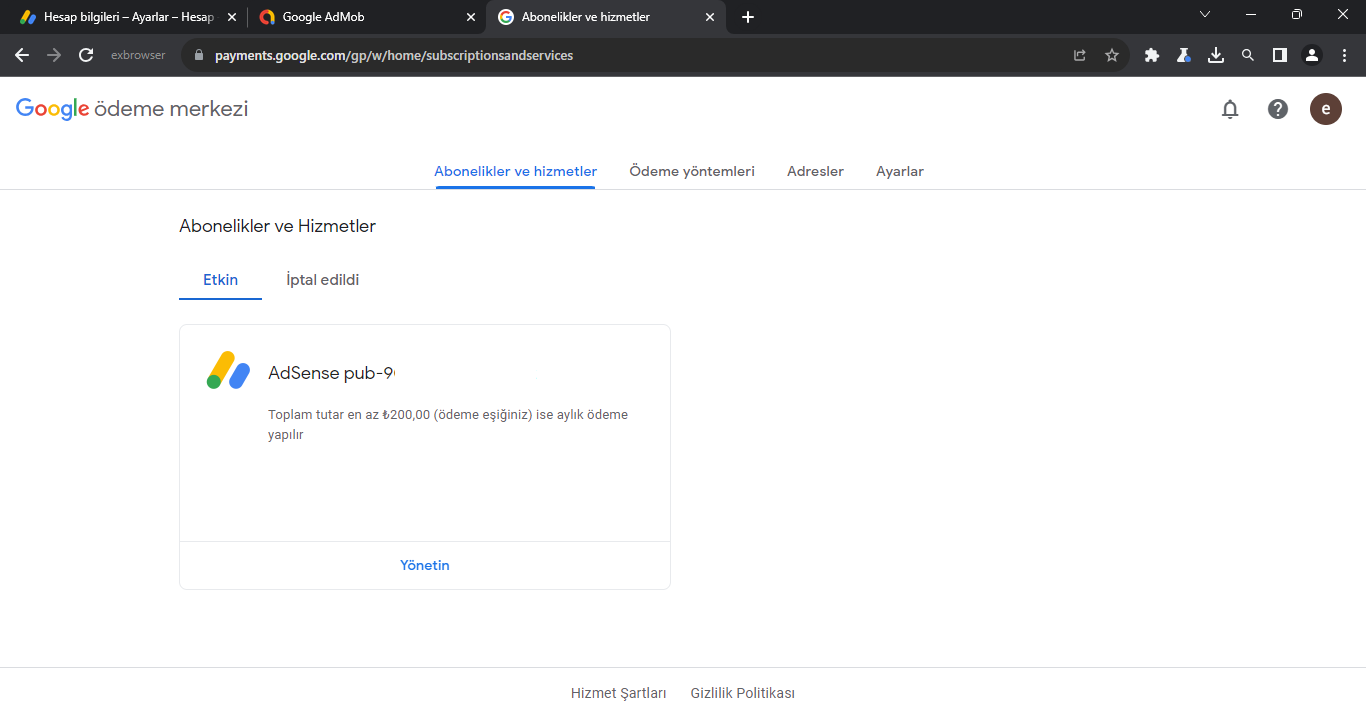Open the account avatar "e"

pos(1326,109)
